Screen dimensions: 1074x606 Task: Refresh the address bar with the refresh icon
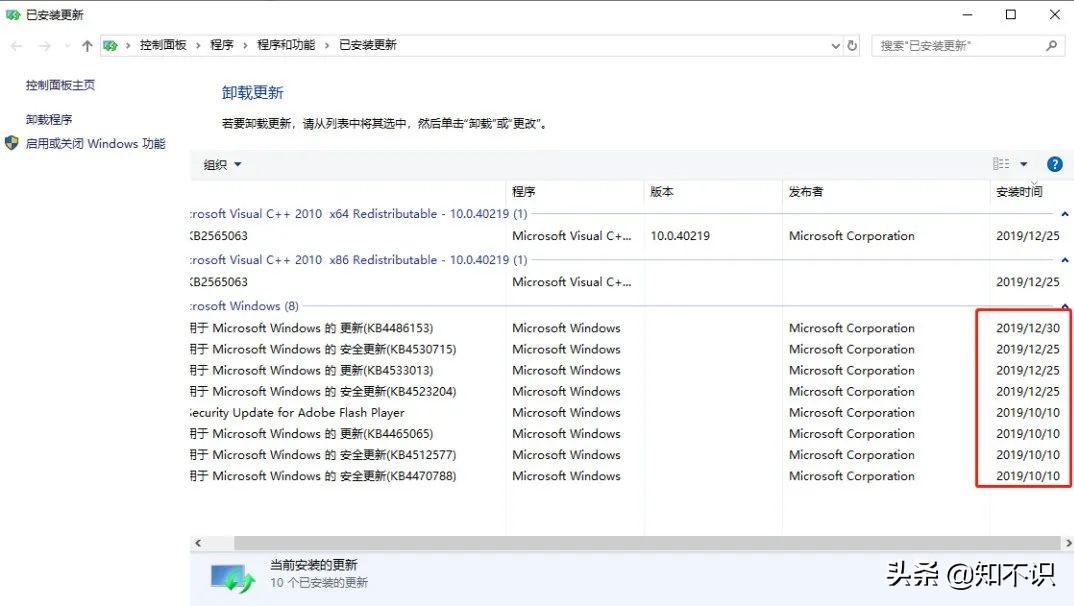point(851,45)
